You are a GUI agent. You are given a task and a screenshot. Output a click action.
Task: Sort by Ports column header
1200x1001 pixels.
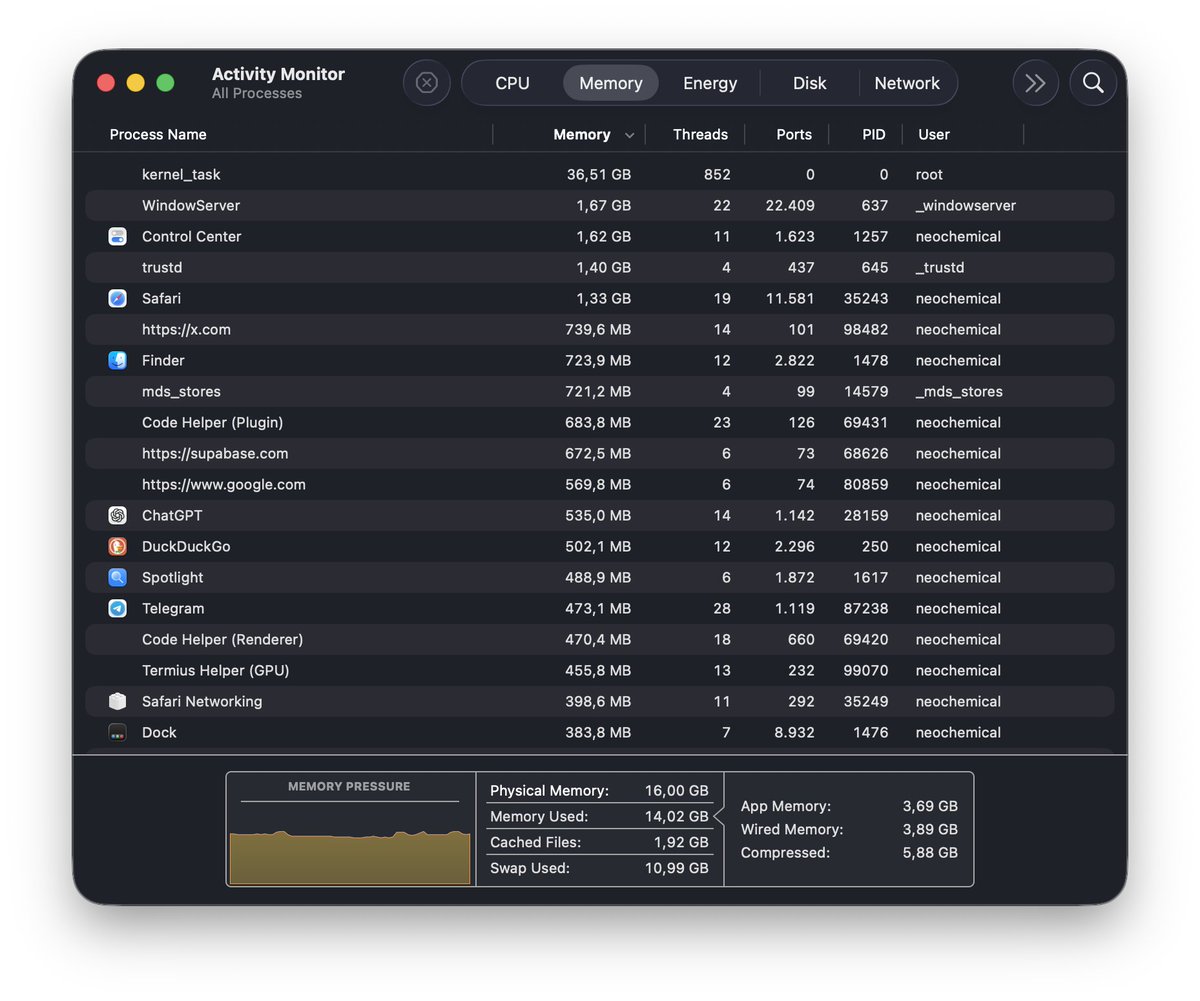(794, 134)
